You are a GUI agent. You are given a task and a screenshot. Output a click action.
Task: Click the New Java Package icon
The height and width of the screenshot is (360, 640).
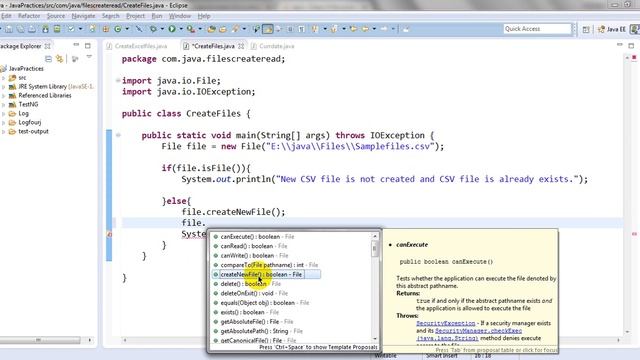point(106,29)
